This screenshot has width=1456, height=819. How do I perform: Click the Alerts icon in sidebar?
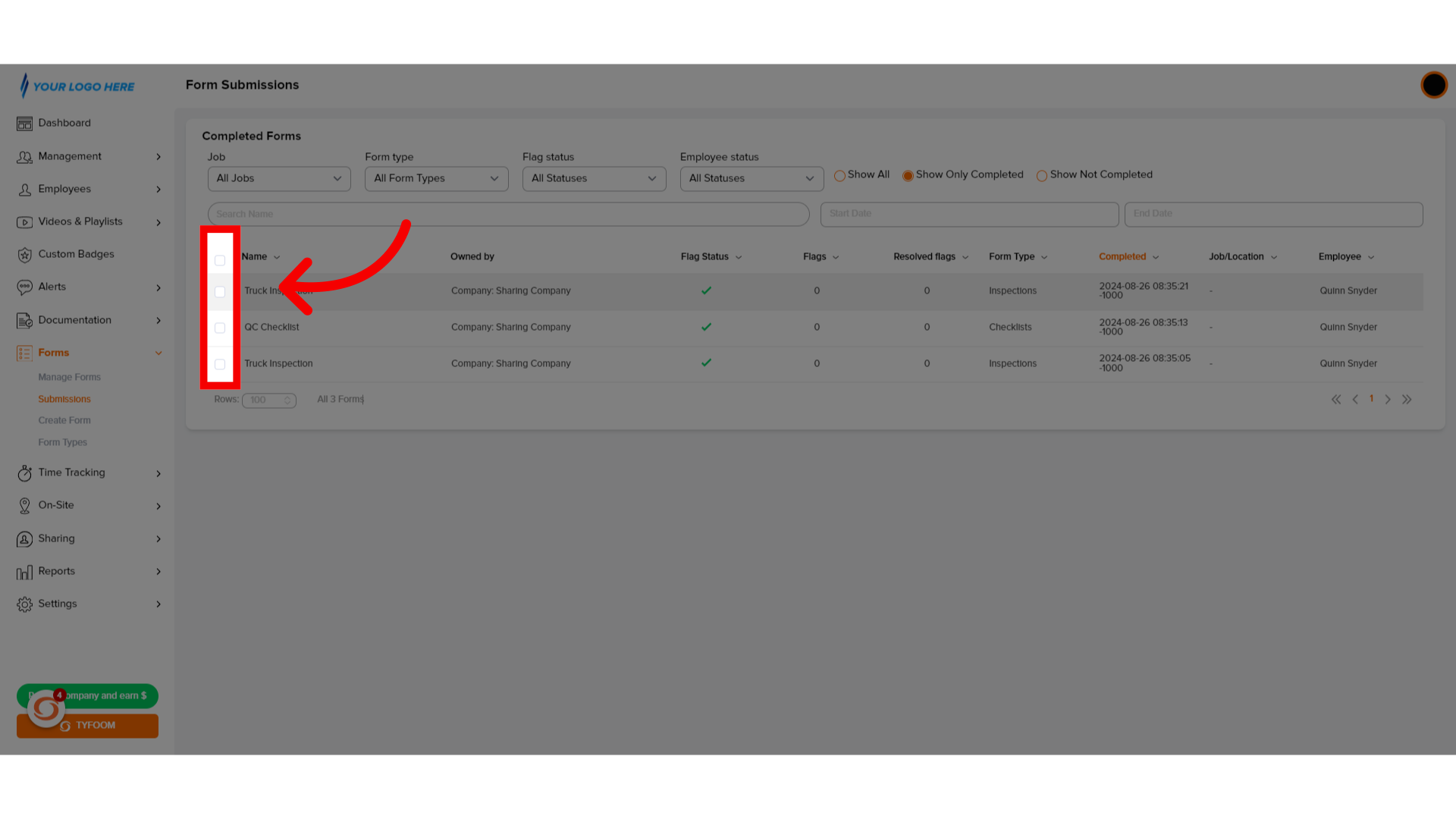[x=24, y=287]
